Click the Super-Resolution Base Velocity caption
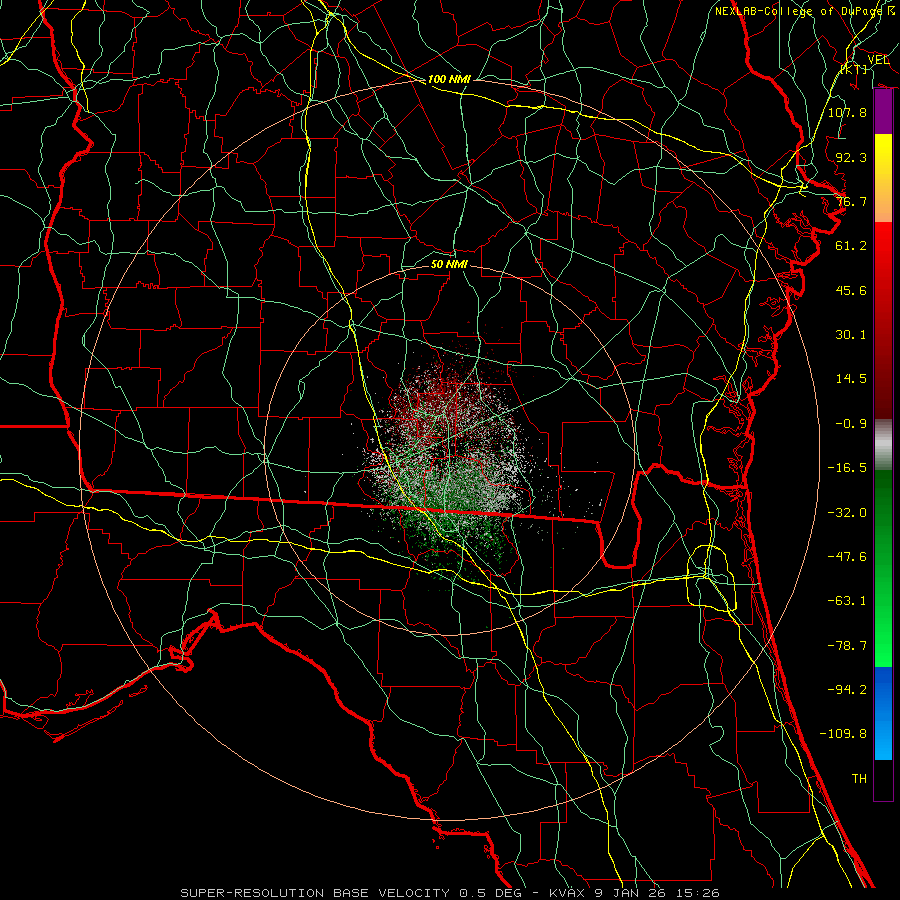Image resolution: width=900 pixels, height=900 pixels. point(449,893)
